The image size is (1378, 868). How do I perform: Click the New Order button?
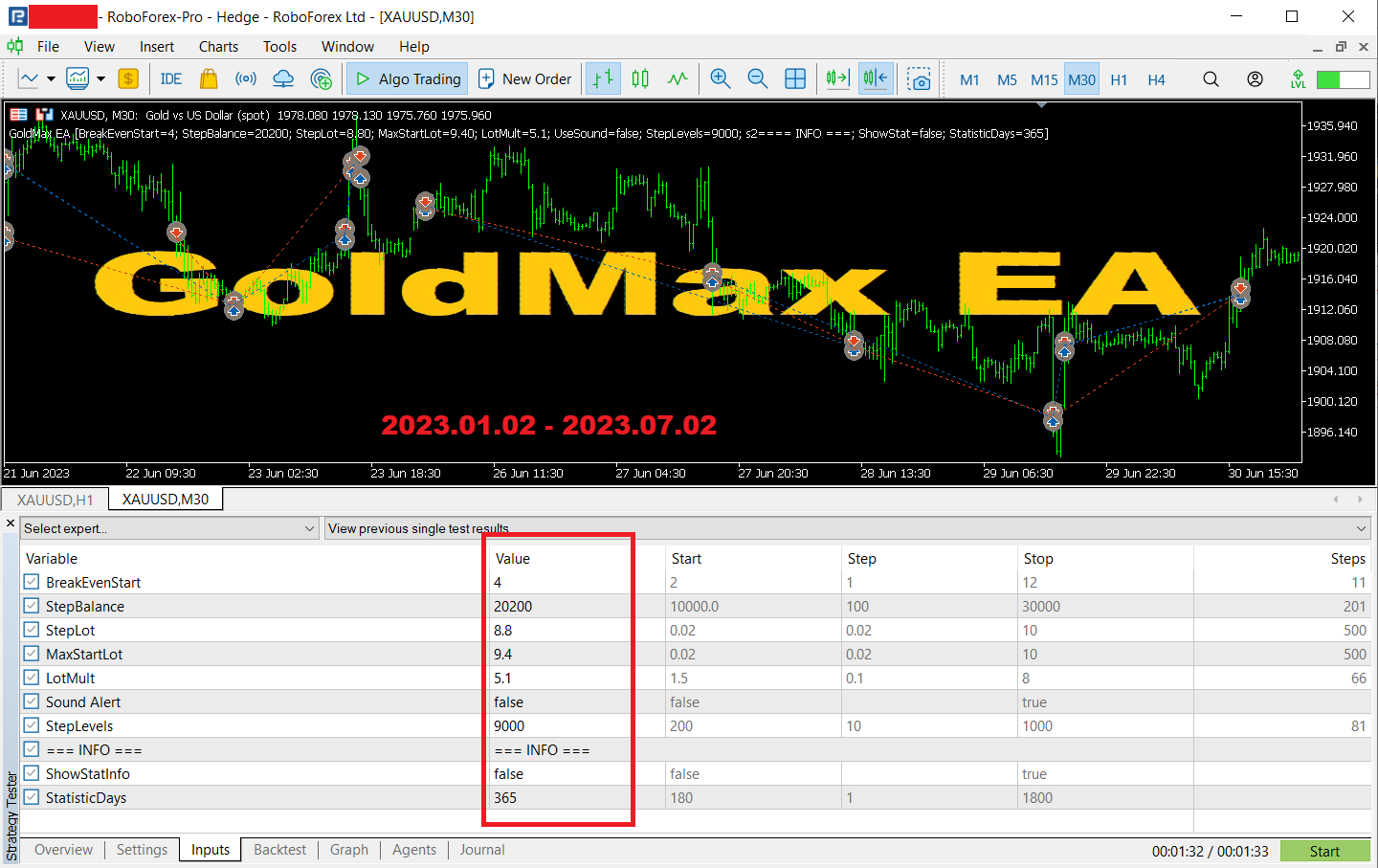tap(525, 79)
